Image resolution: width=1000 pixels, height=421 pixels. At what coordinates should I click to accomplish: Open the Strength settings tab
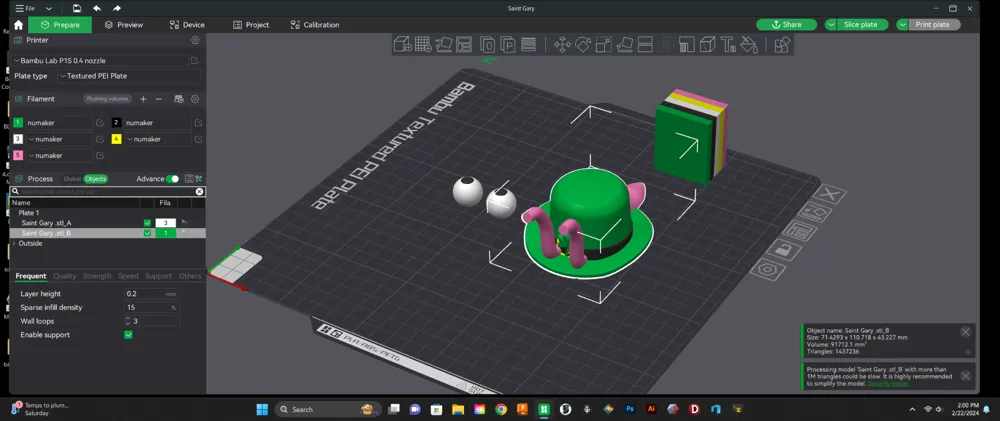click(97, 276)
